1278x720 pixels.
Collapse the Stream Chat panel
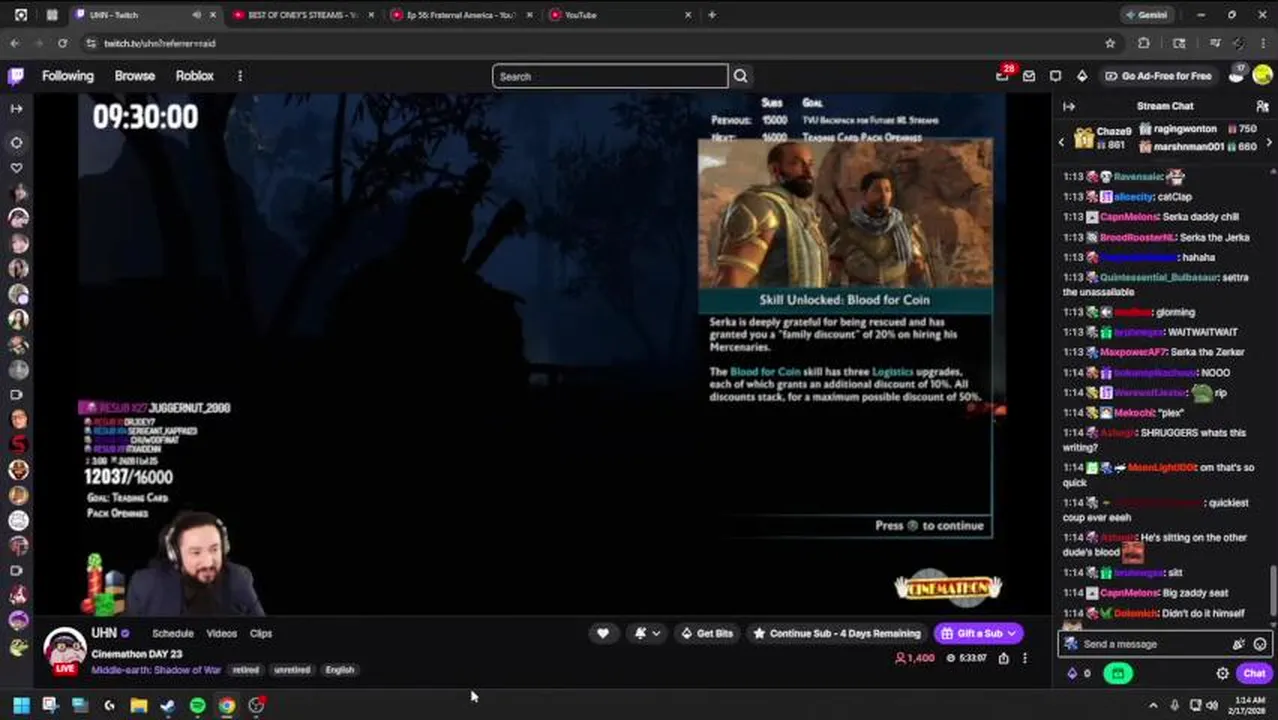tap(1069, 106)
